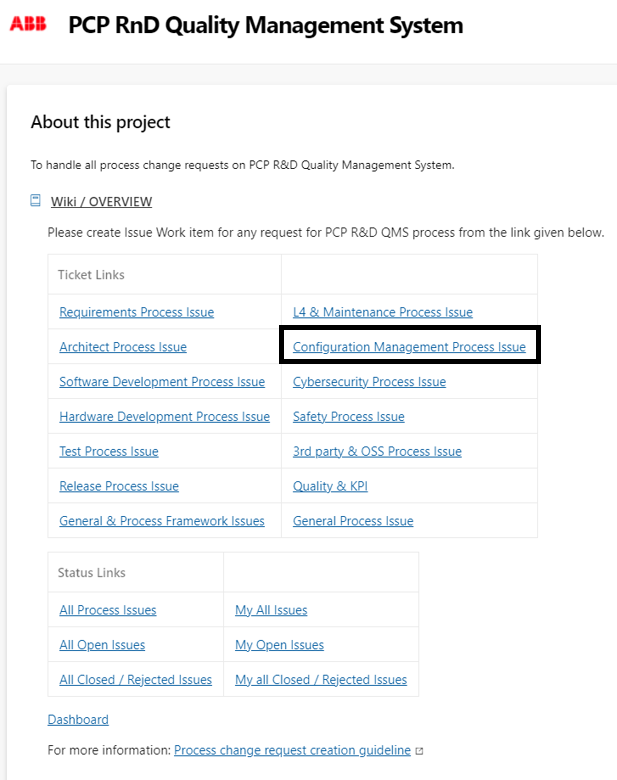Click the Ticket Links table header
This screenshot has height=780, width=617.
pyautogui.click(x=91, y=275)
